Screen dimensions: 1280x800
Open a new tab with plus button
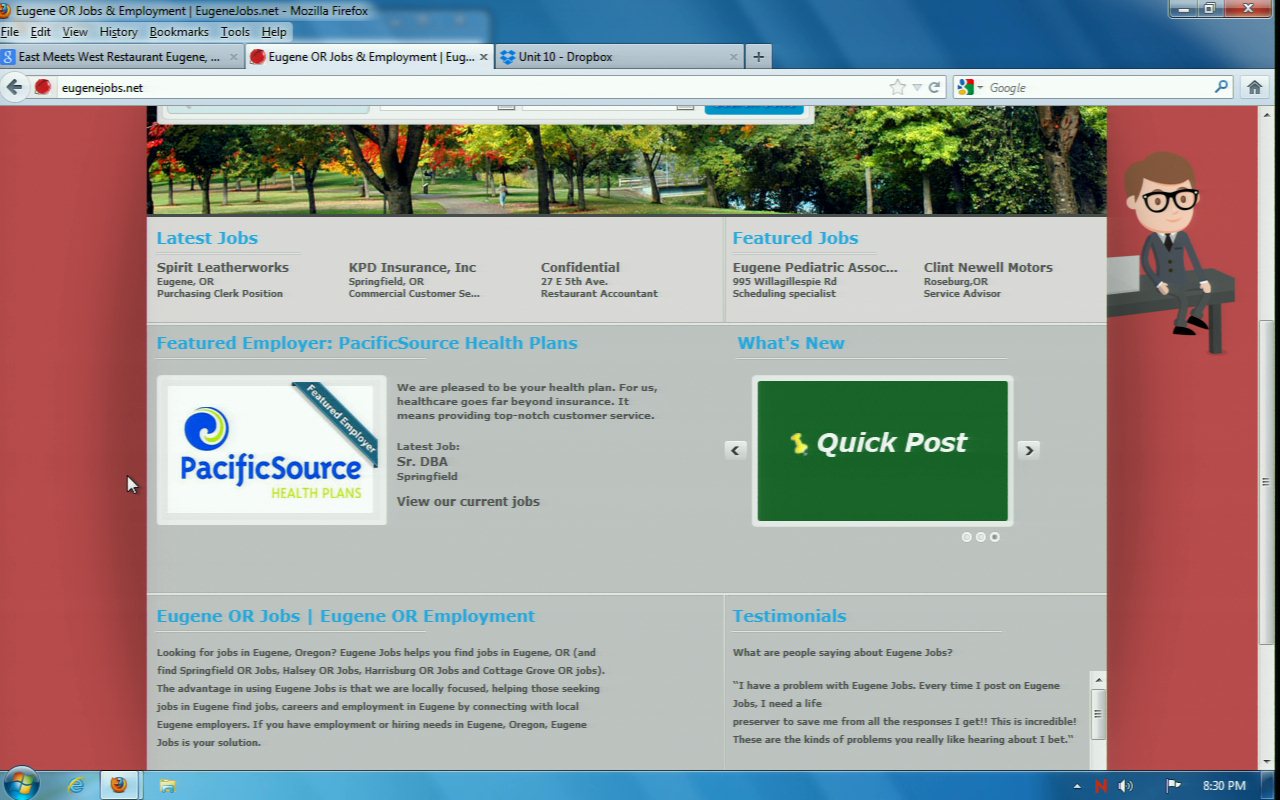tap(758, 57)
